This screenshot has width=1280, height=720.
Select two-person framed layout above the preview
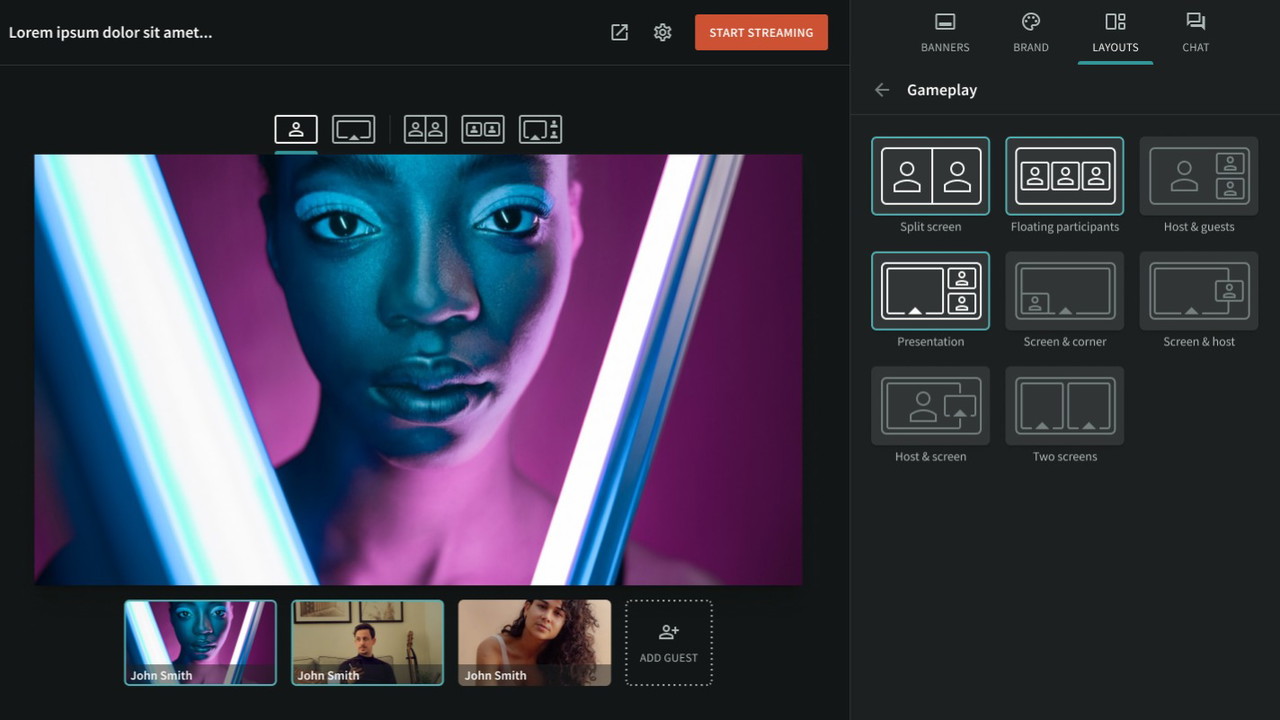pyautogui.click(x=483, y=129)
